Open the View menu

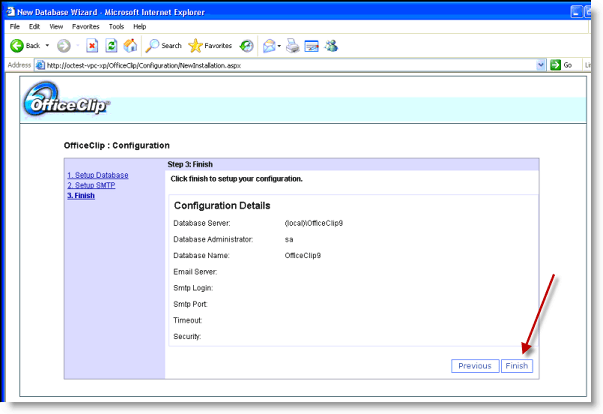pyautogui.click(x=56, y=27)
